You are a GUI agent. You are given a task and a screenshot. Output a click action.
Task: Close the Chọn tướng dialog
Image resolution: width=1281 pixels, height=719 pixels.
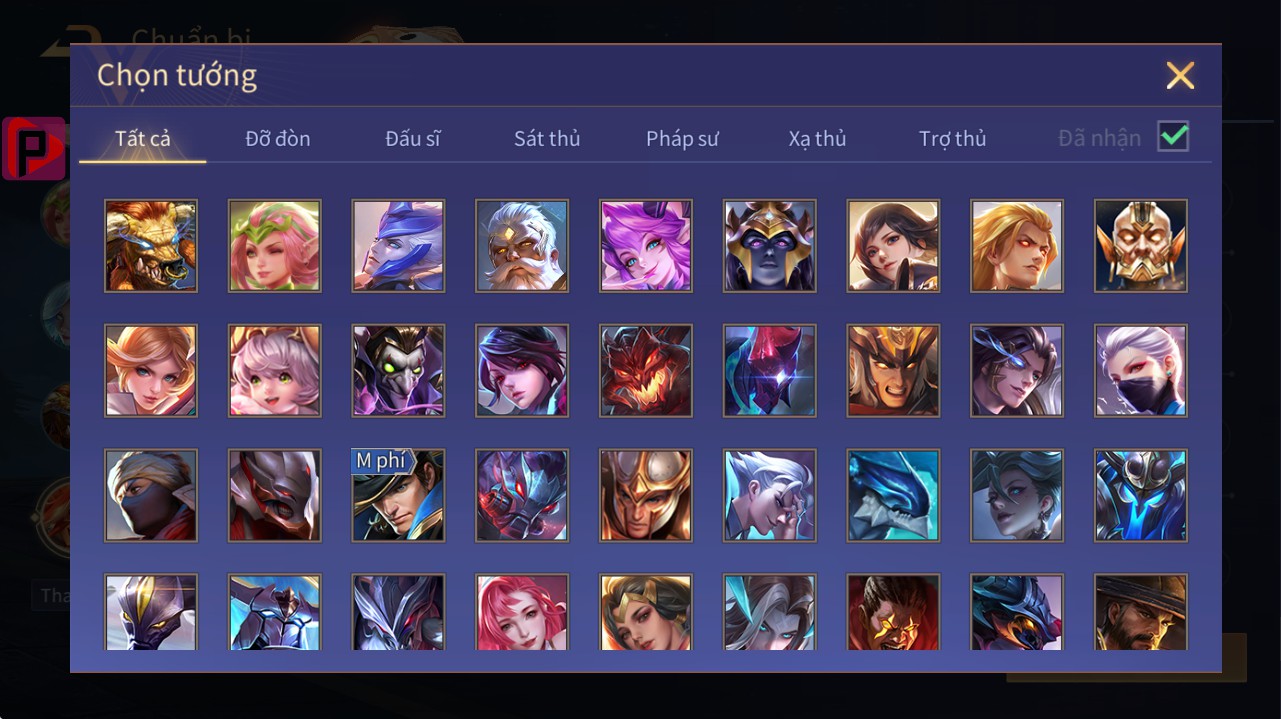pyautogui.click(x=1180, y=75)
